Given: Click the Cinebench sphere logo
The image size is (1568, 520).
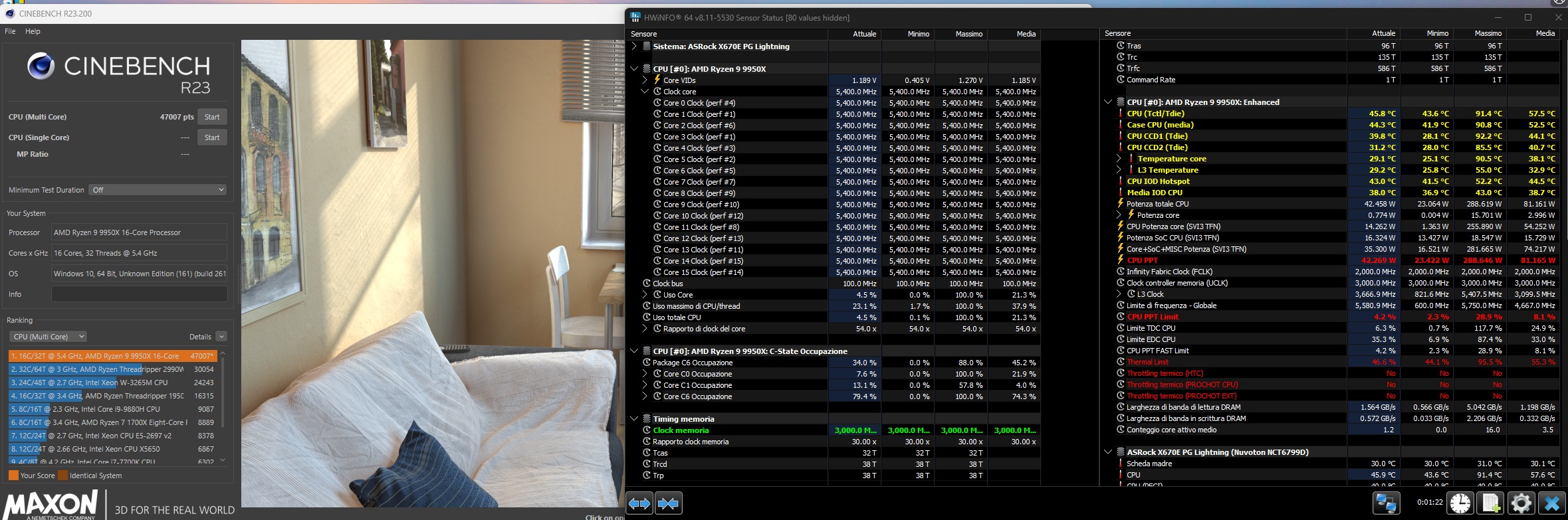Looking at the screenshot, I should pyautogui.click(x=41, y=66).
